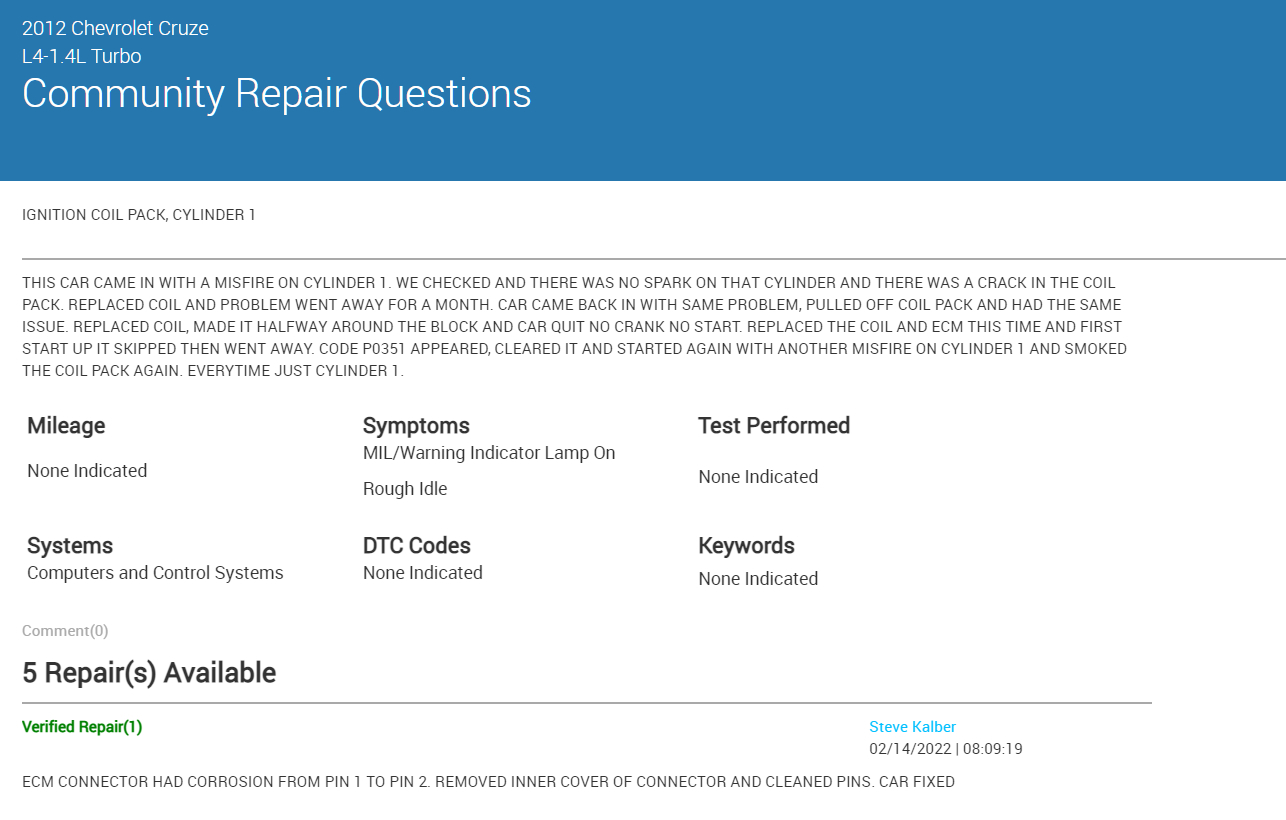Select the Rough Idle symptom

pyautogui.click(x=405, y=489)
